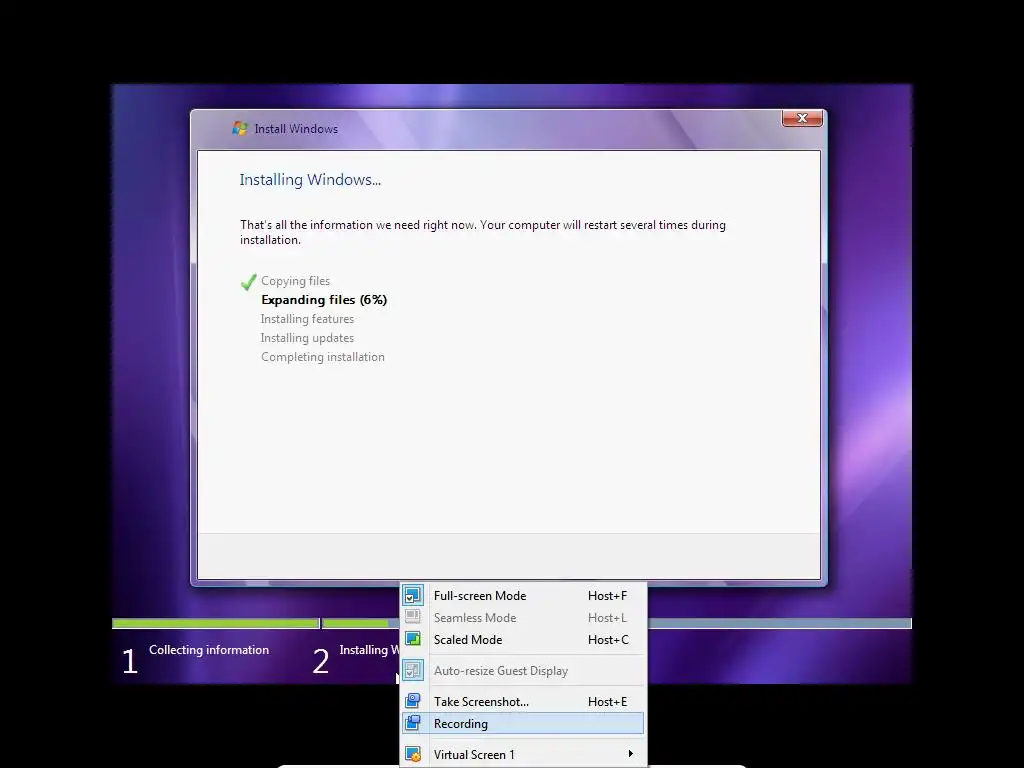The height and width of the screenshot is (768, 1024).
Task: Click the Windows flag icon in title bar
Action: 240,129
